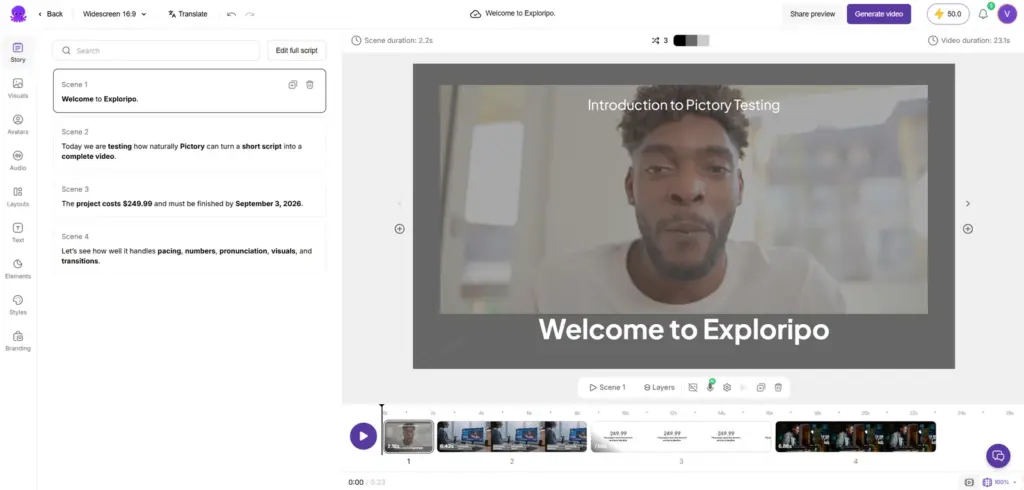Click the microphone voiceover icon
The height and width of the screenshot is (490, 1024).
coord(710,387)
